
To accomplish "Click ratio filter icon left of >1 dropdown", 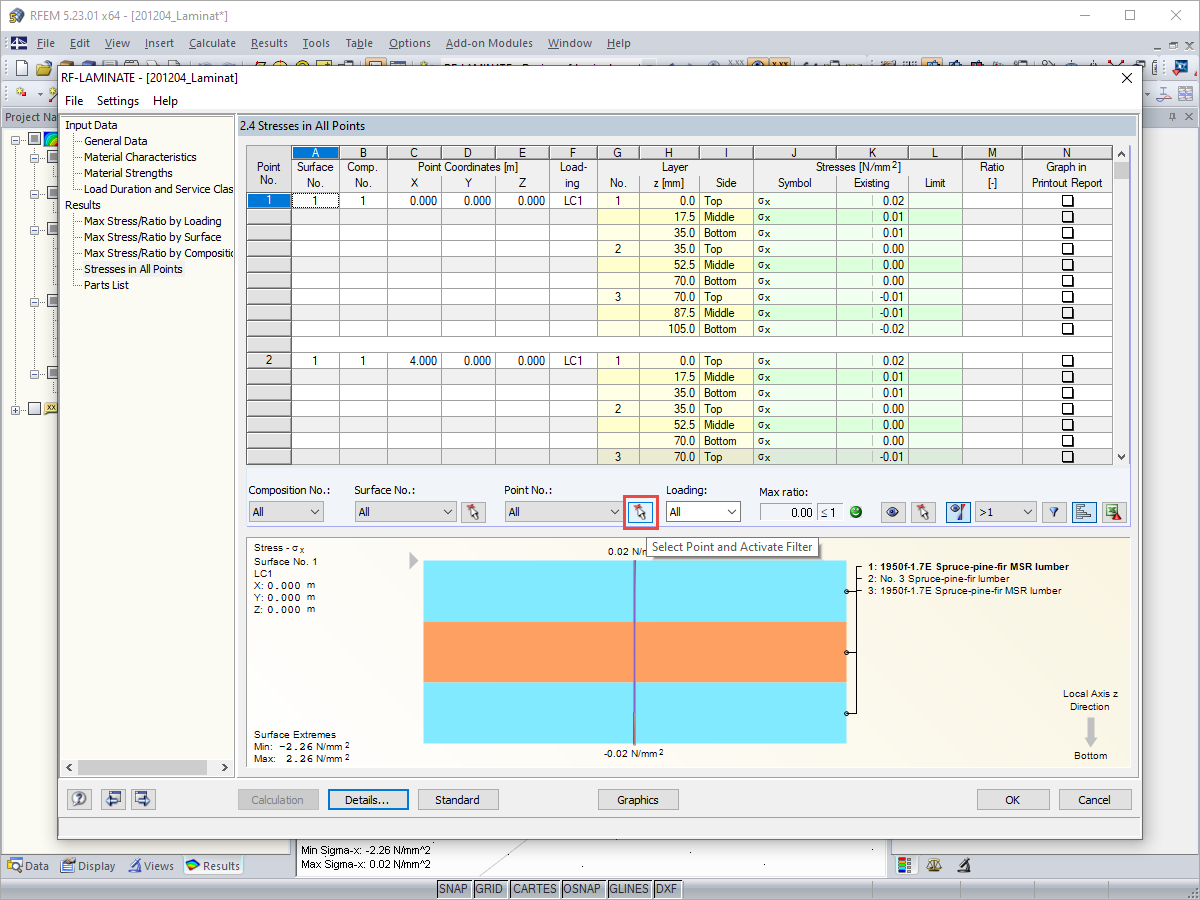I will click(959, 512).
